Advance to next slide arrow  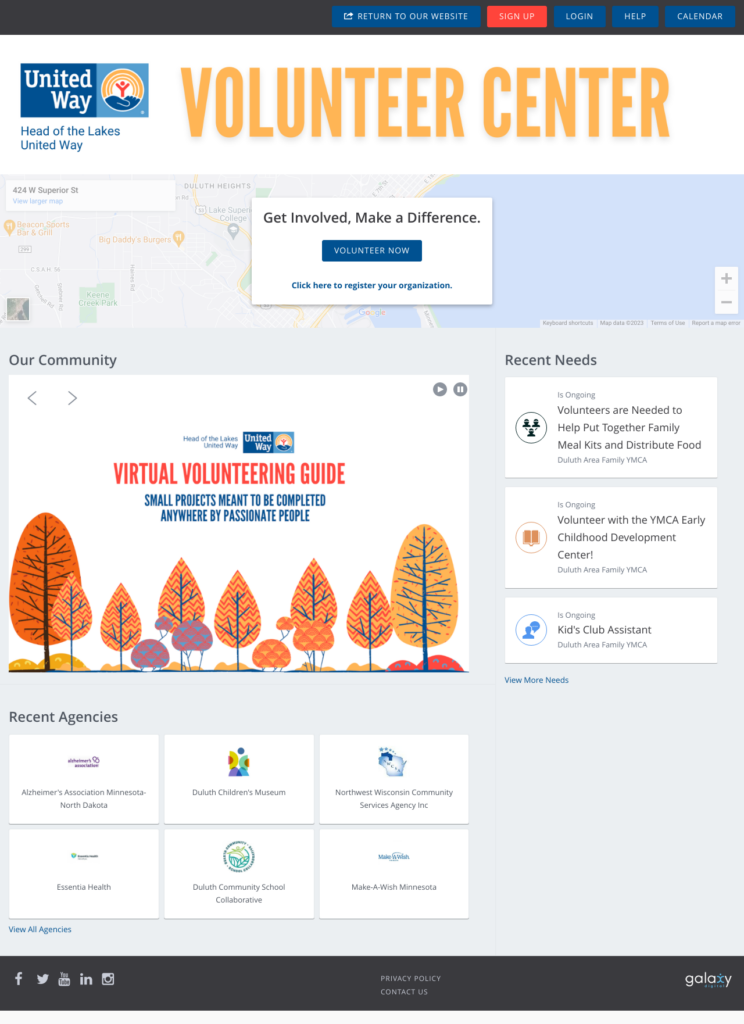coord(72,398)
